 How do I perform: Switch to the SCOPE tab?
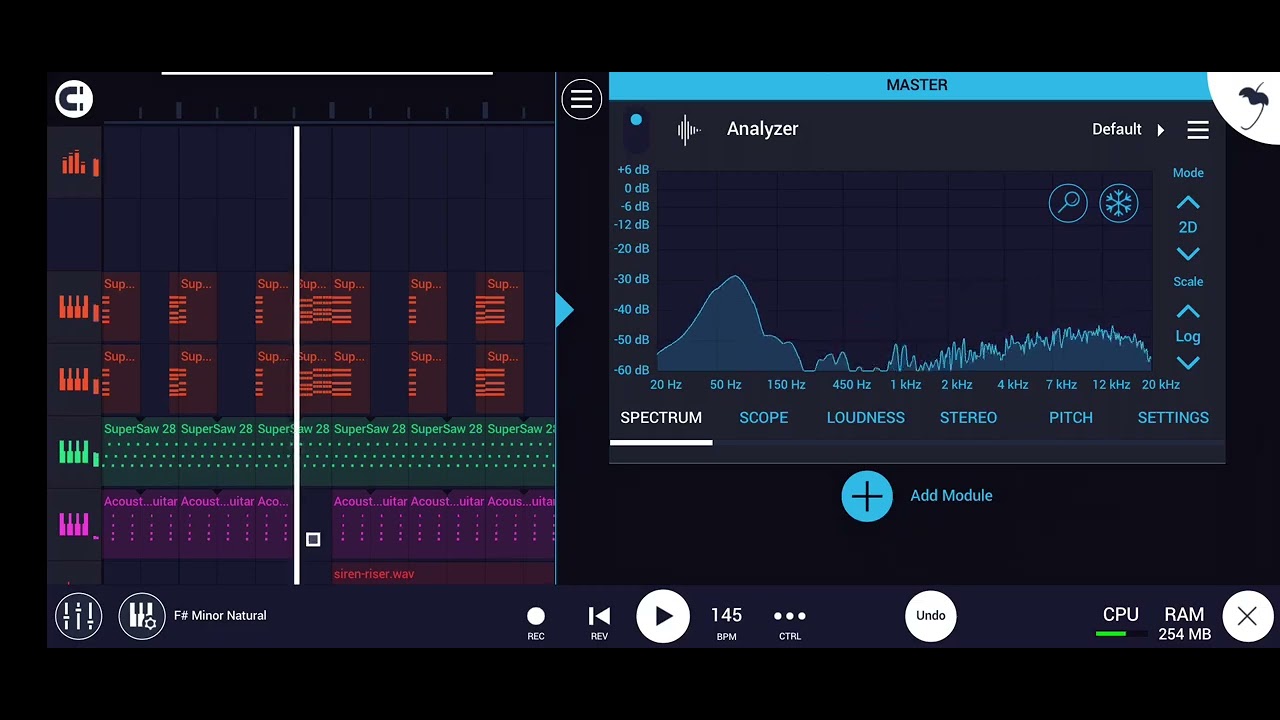coord(763,418)
